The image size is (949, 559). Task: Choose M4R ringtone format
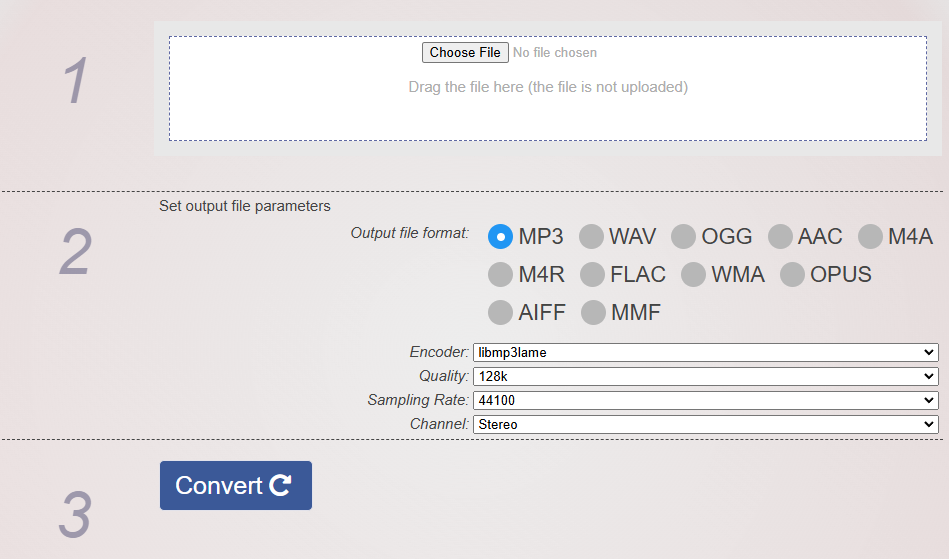501,275
